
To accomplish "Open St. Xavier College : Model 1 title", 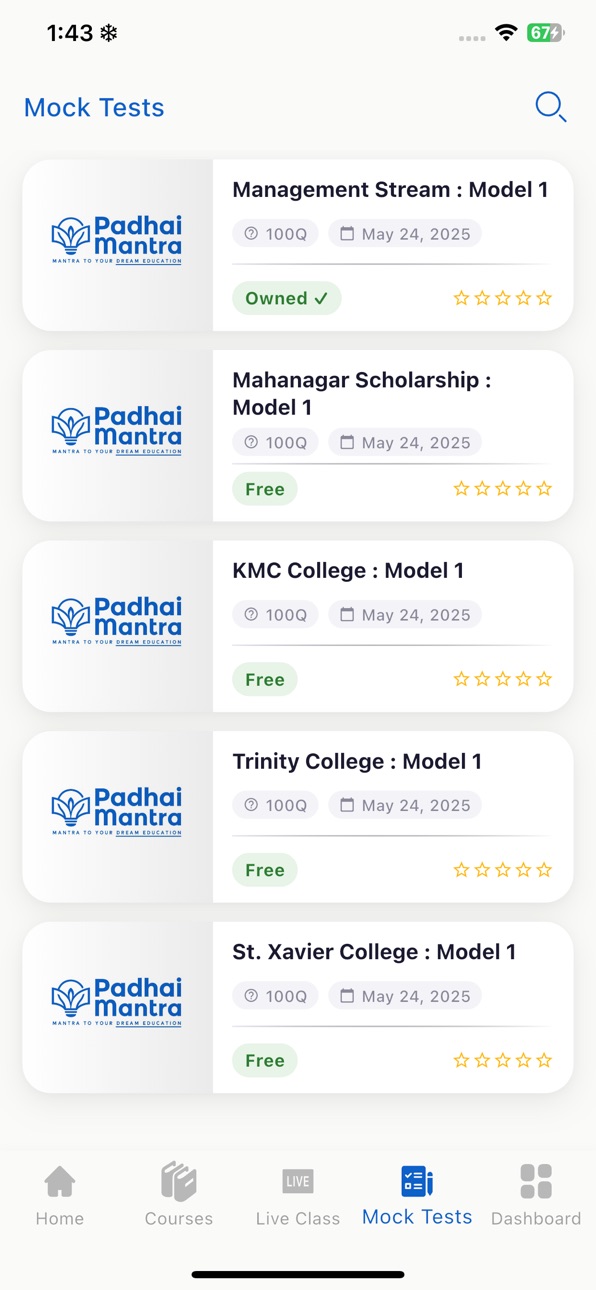I will click(375, 952).
